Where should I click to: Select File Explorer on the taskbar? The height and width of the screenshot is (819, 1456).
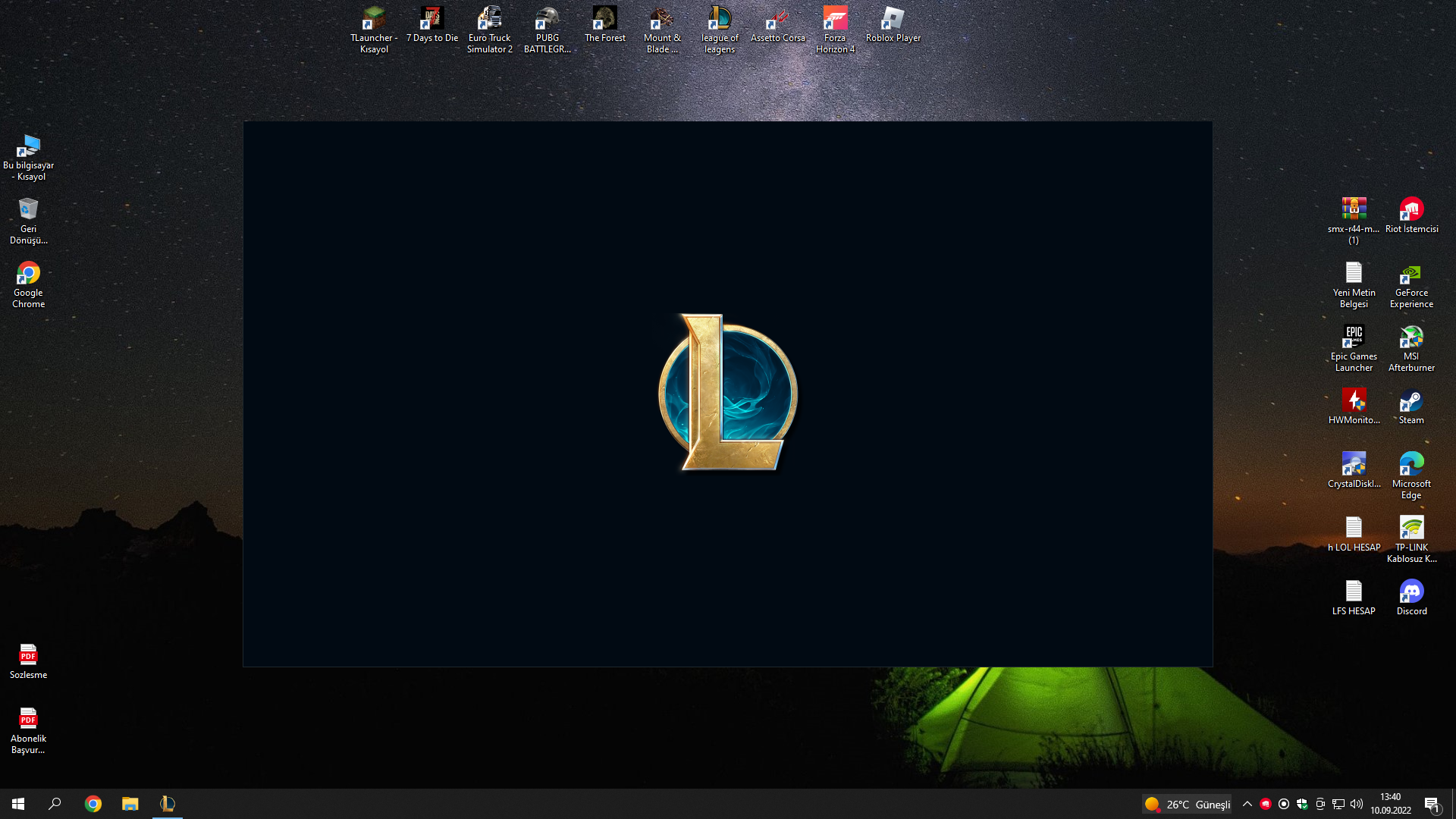click(x=130, y=803)
